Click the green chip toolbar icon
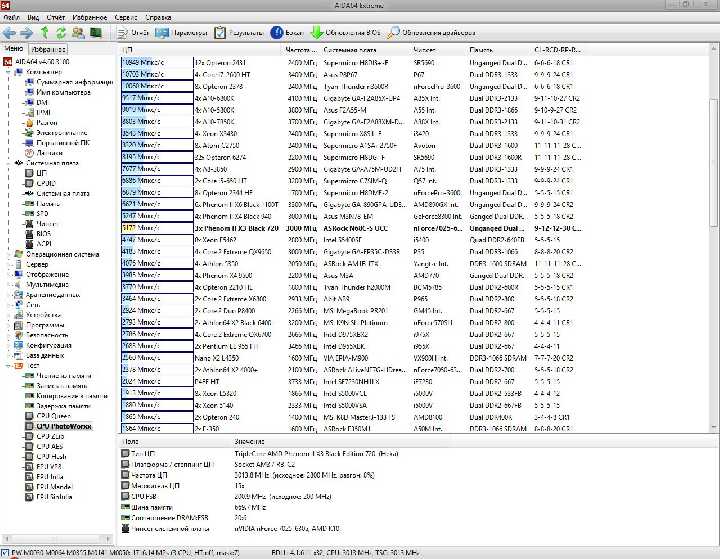 [96, 33]
